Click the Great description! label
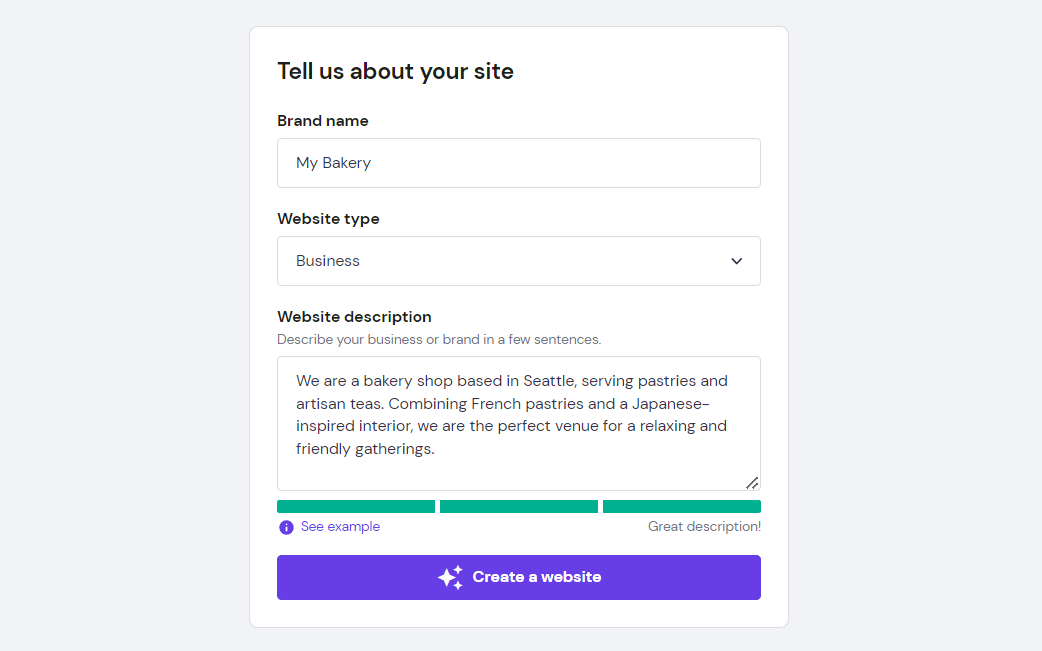Viewport: 1042px width, 651px height. (x=704, y=526)
